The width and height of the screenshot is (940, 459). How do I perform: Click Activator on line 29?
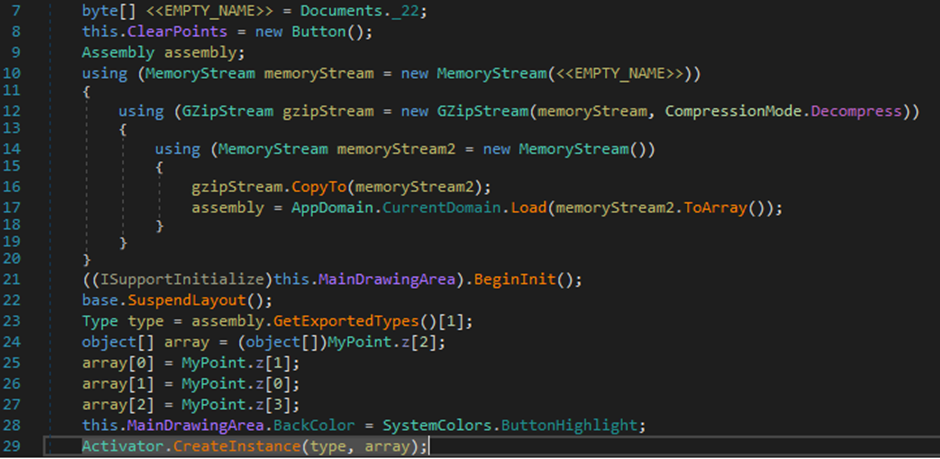point(123,446)
